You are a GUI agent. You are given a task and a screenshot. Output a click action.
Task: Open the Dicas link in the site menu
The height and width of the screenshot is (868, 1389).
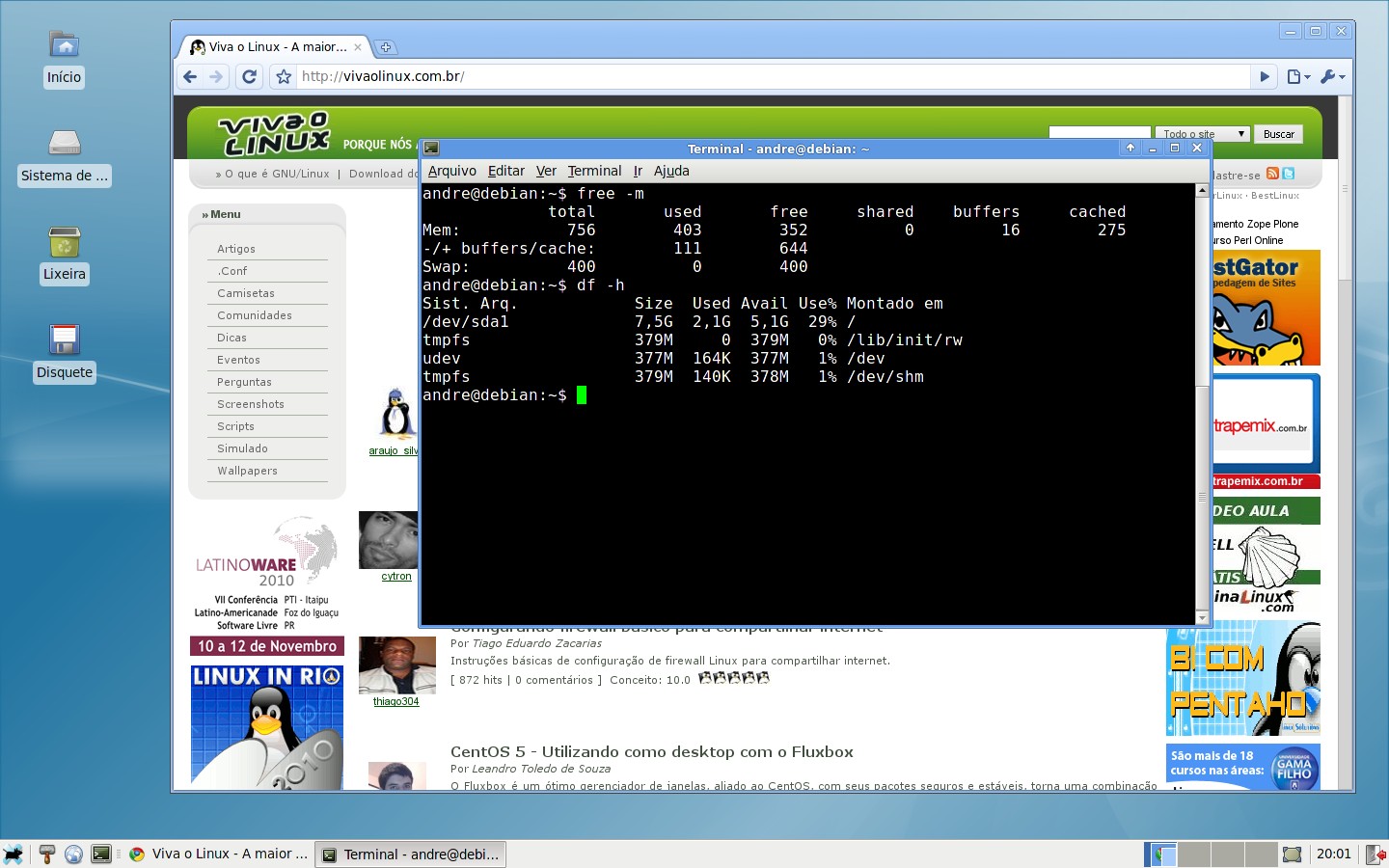tap(231, 338)
